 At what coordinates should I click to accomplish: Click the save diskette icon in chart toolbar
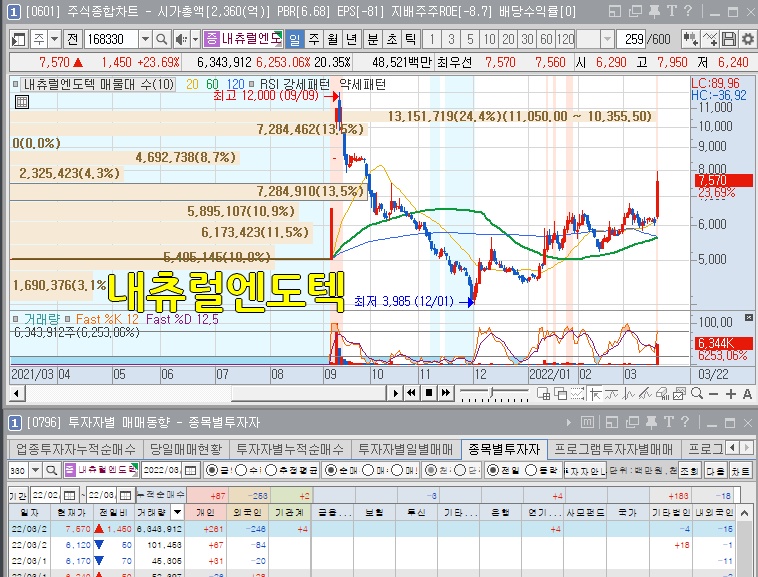[x=729, y=39]
